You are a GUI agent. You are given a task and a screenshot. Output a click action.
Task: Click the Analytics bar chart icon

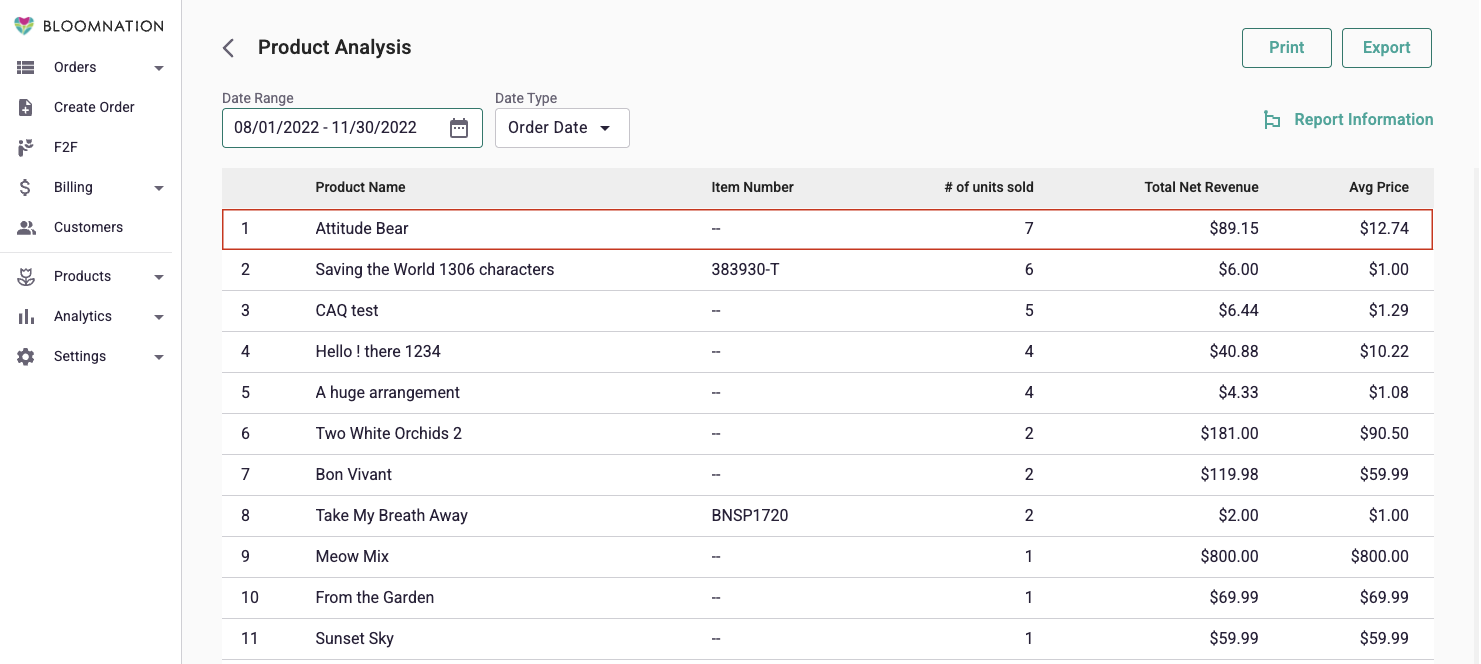(26, 316)
